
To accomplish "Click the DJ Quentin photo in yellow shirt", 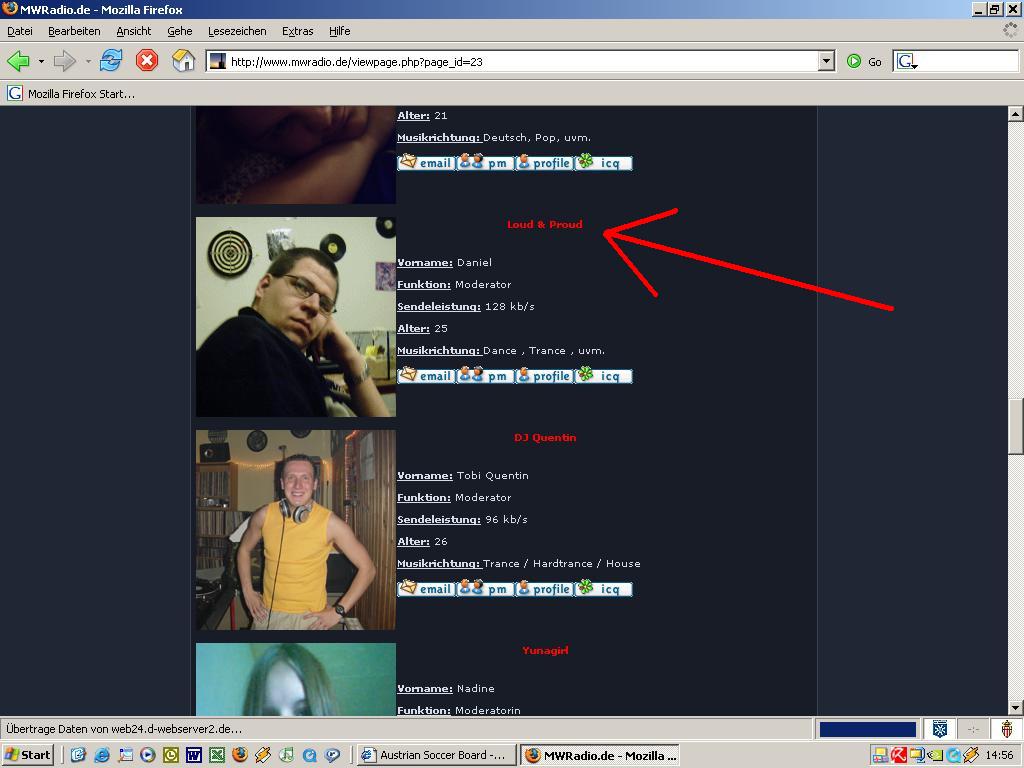I will 296,530.
